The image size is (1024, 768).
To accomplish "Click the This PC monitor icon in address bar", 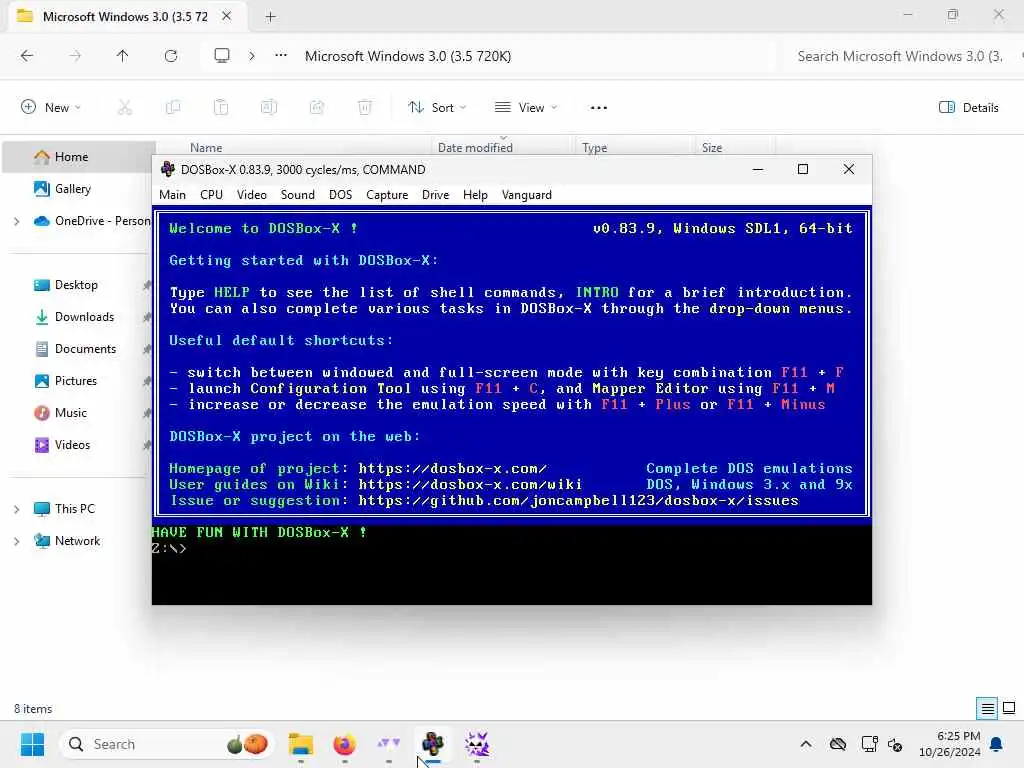I will [222, 56].
